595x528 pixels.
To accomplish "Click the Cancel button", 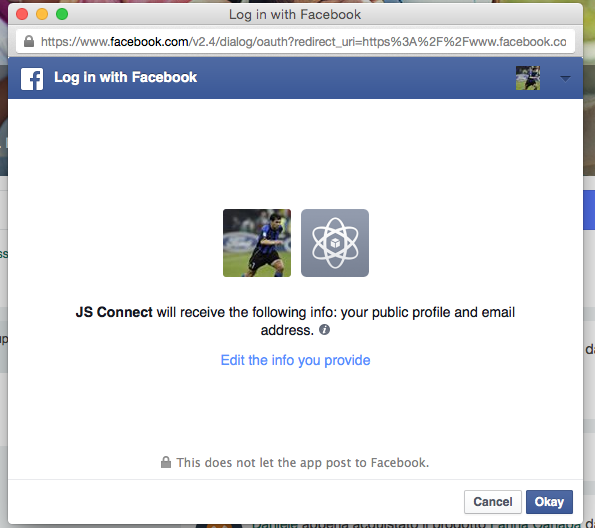I will [x=493, y=502].
